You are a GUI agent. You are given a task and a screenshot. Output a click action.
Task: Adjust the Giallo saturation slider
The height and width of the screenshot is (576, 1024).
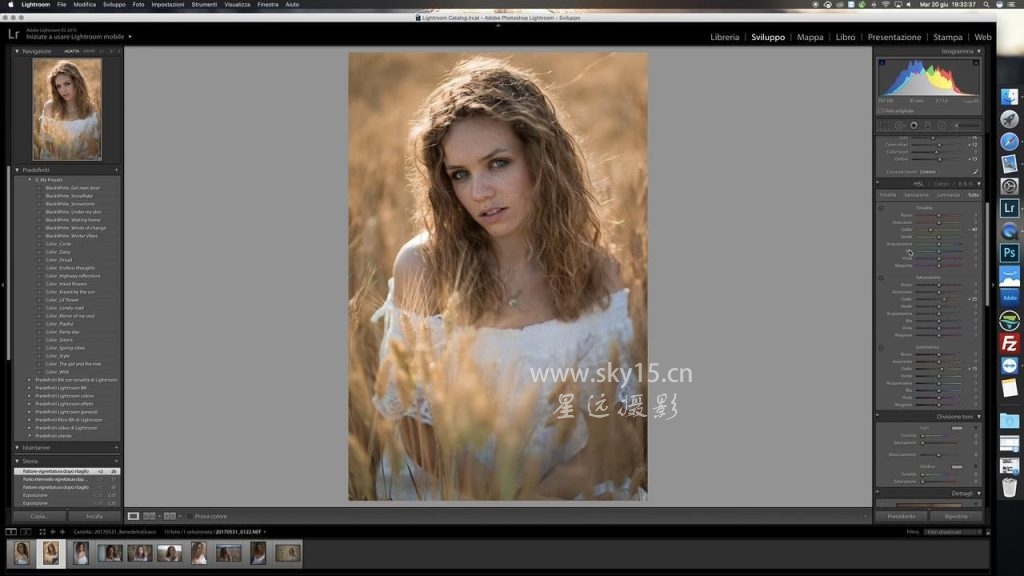pyautogui.click(x=944, y=299)
